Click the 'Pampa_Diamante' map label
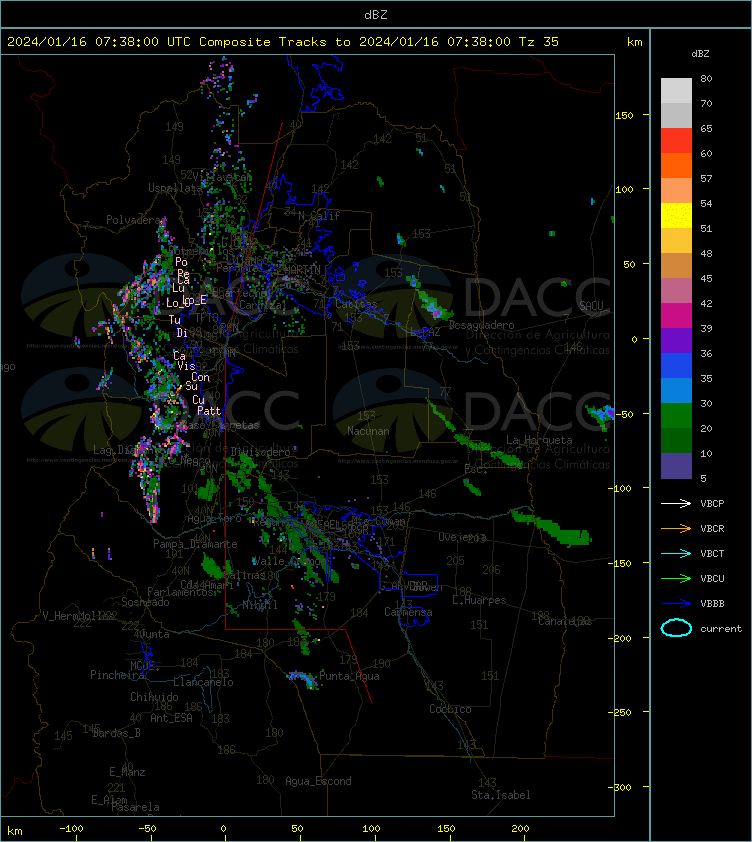752x842 pixels. click(195, 543)
